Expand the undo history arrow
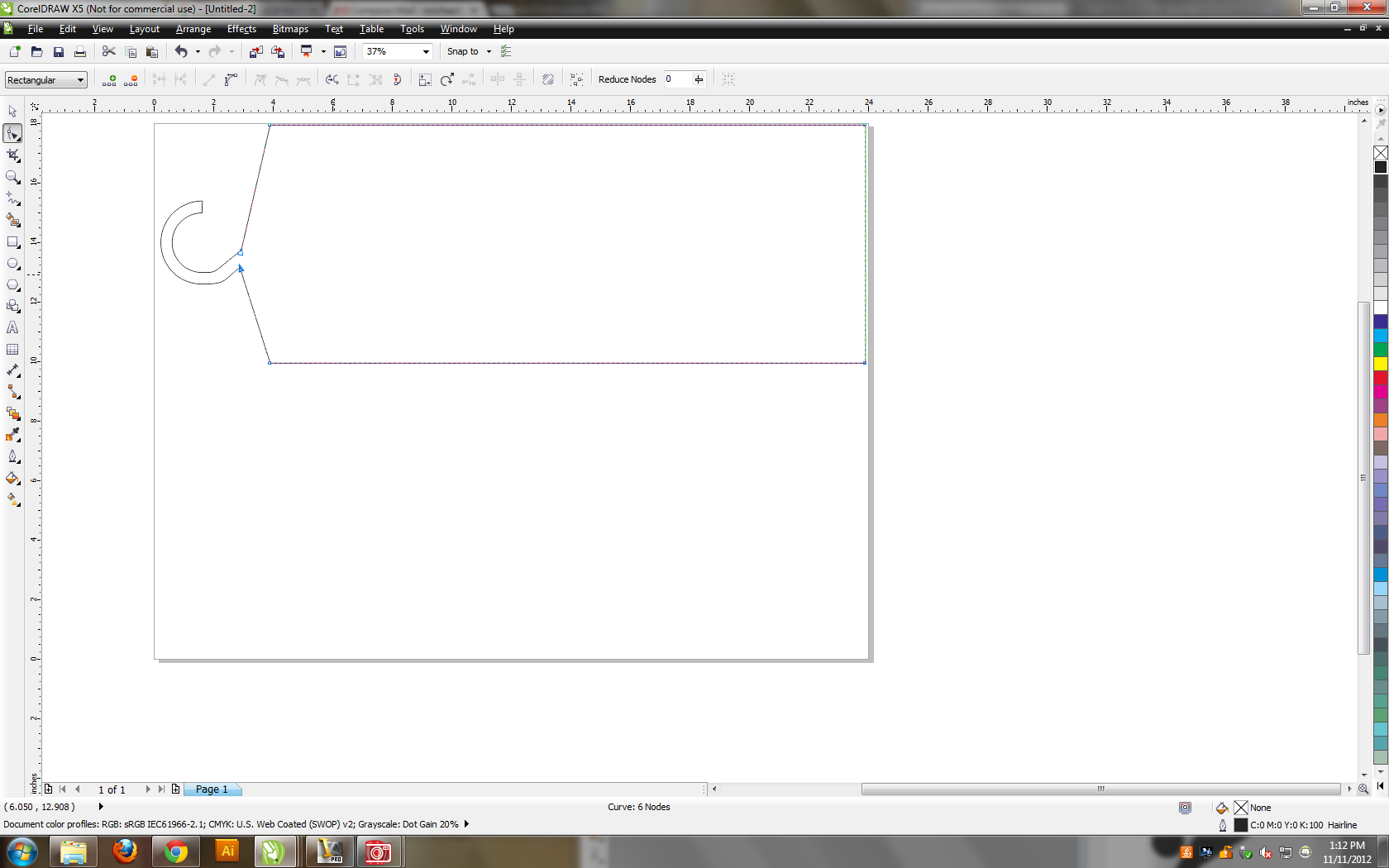 click(198, 51)
